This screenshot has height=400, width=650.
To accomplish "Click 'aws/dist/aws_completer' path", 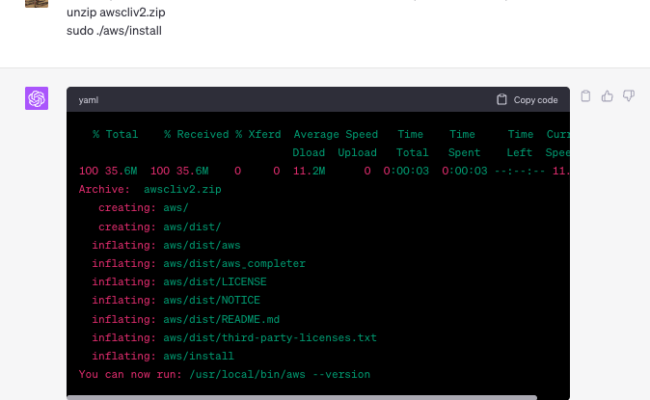I will 234,264.
